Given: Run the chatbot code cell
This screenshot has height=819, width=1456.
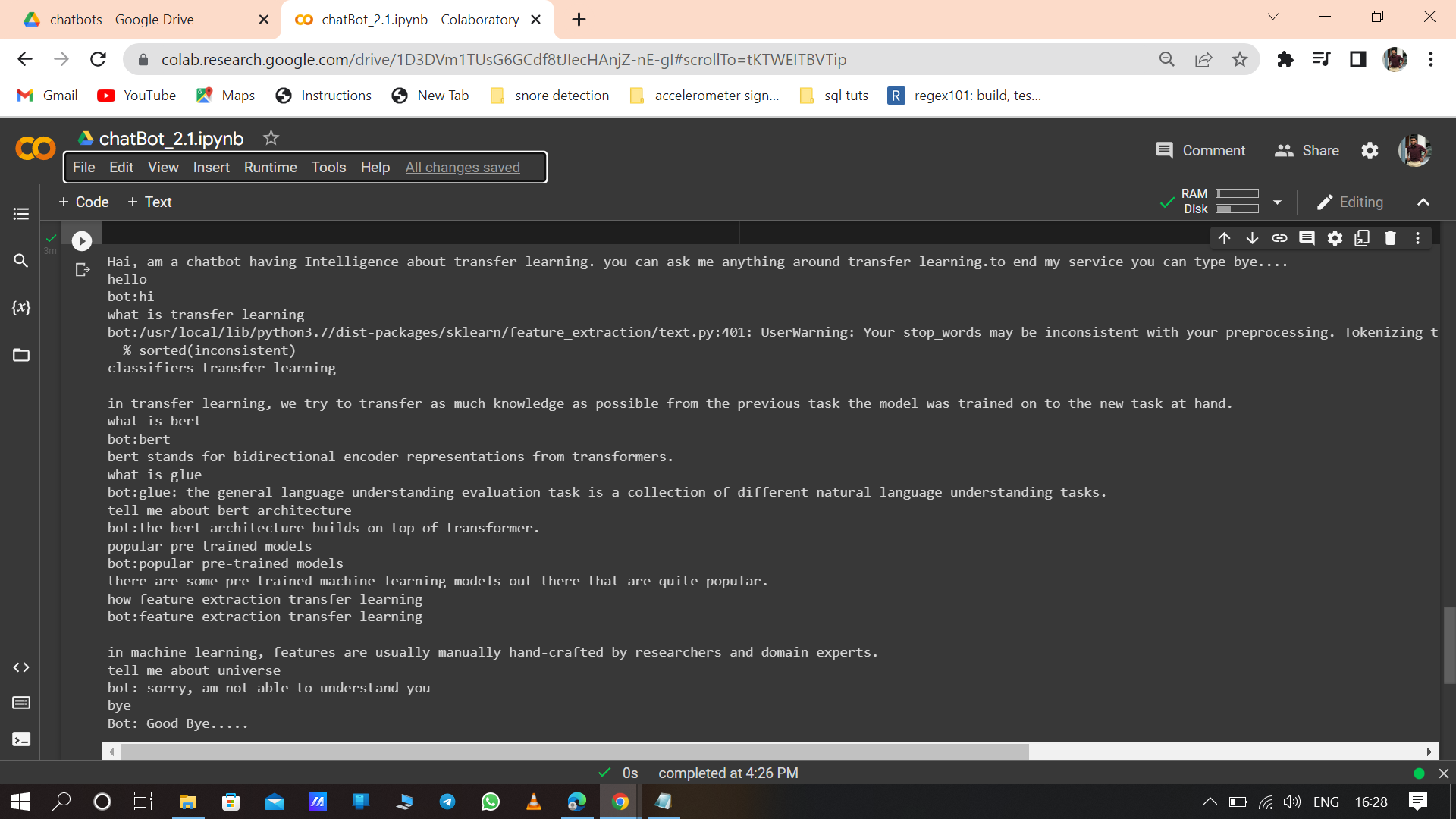Looking at the screenshot, I should (x=81, y=241).
